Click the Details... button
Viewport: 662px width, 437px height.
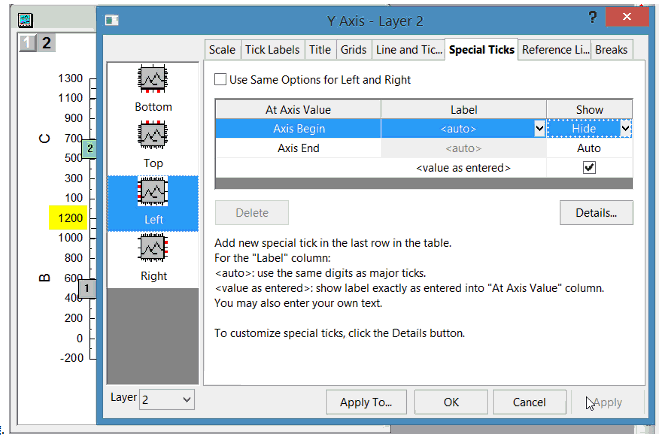(x=596, y=212)
